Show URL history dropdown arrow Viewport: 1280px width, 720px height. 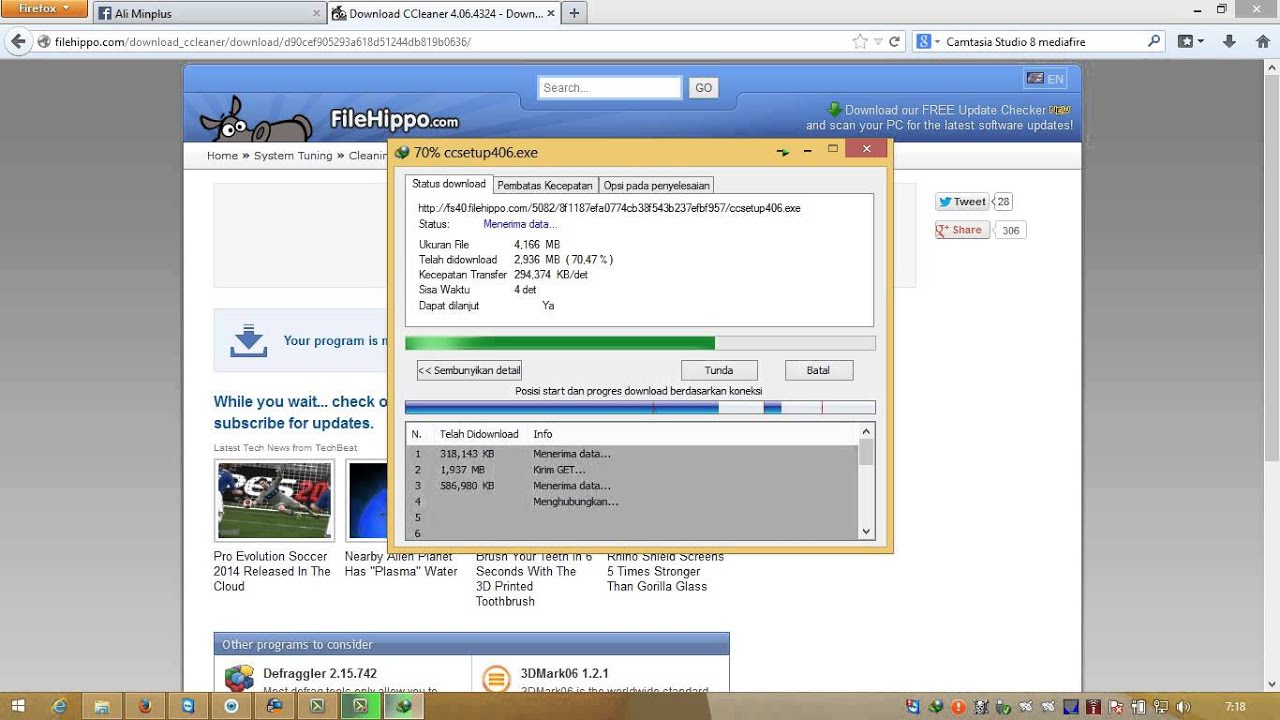coord(878,42)
